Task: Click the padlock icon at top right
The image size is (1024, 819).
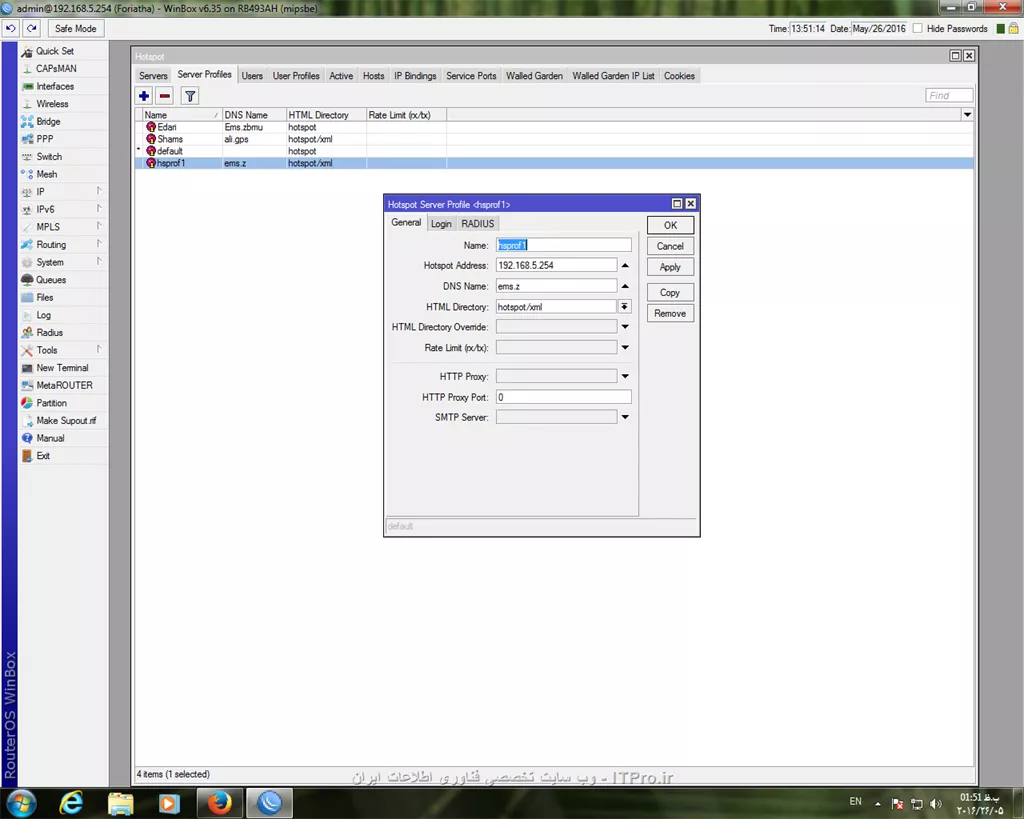Action: 1014,28
